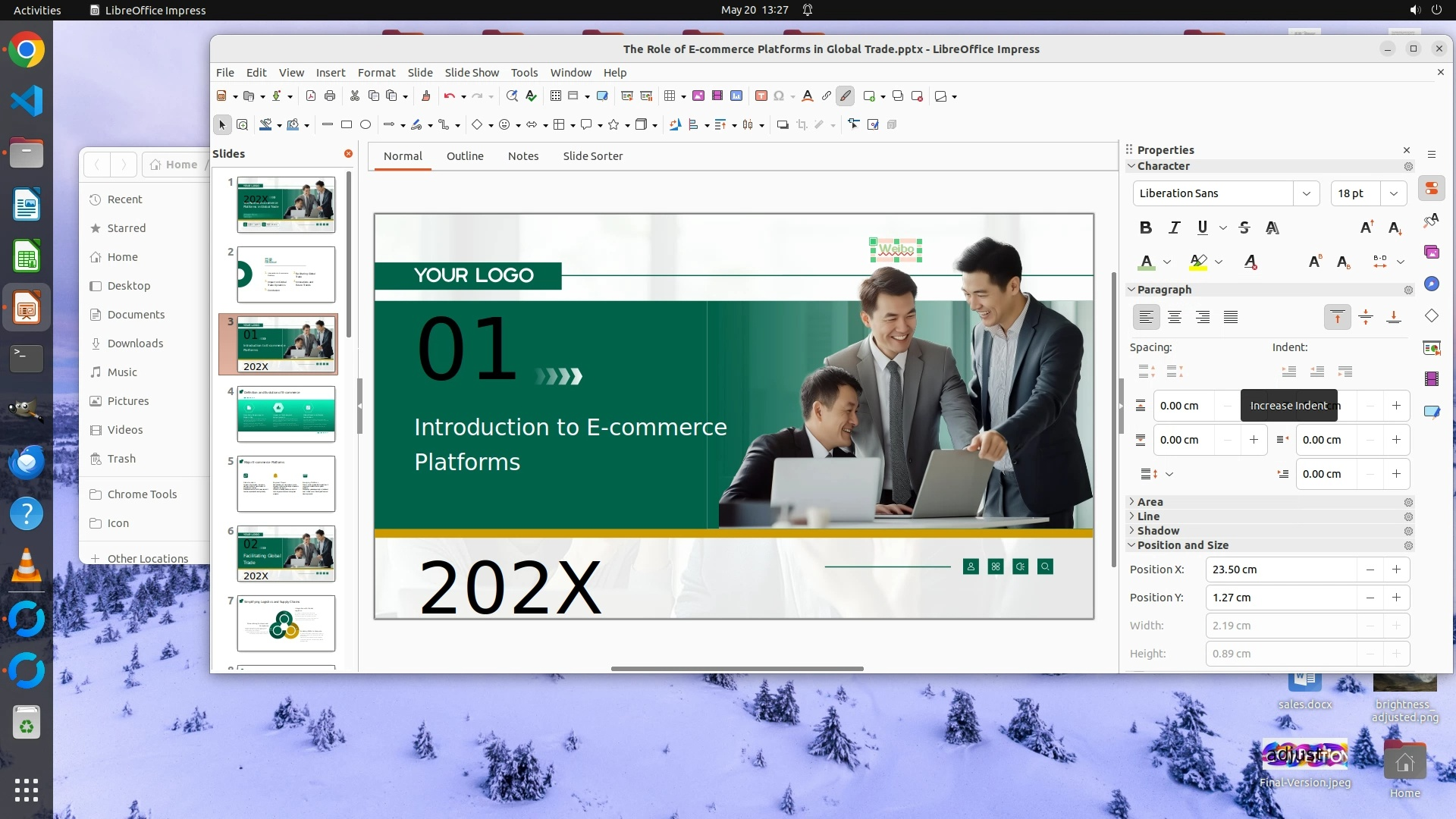Enable center paragraph alignment
The height and width of the screenshot is (819, 1456).
point(1175,317)
